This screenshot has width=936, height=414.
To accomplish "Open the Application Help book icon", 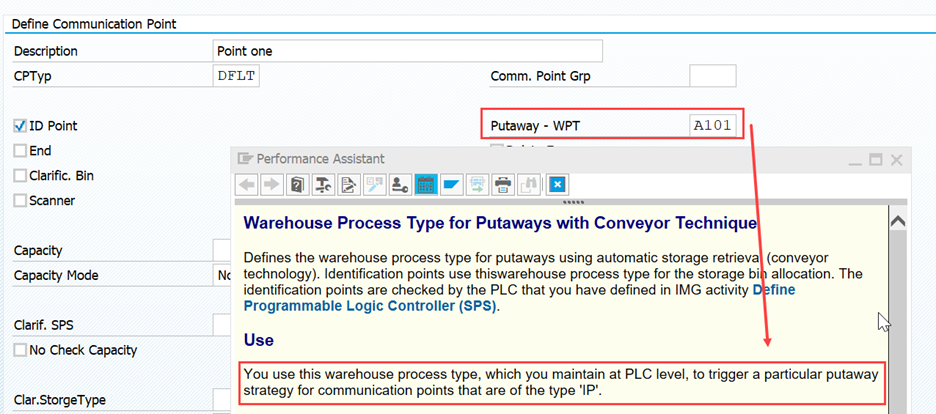I will [x=297, y=185].
